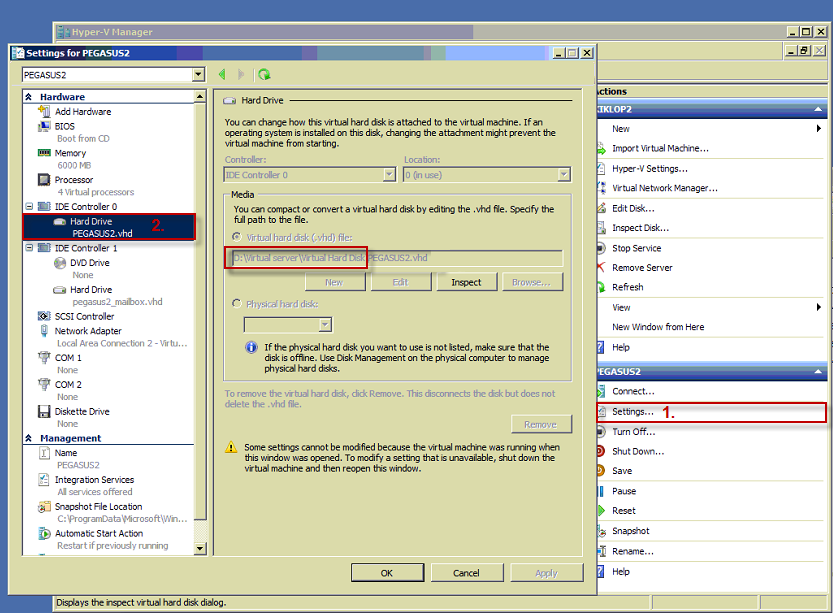Screen dimensions: 833x613
Task: Collapse the IDE Controller 1 tree node
Action: pyautogui.click(x=30, y=248)
